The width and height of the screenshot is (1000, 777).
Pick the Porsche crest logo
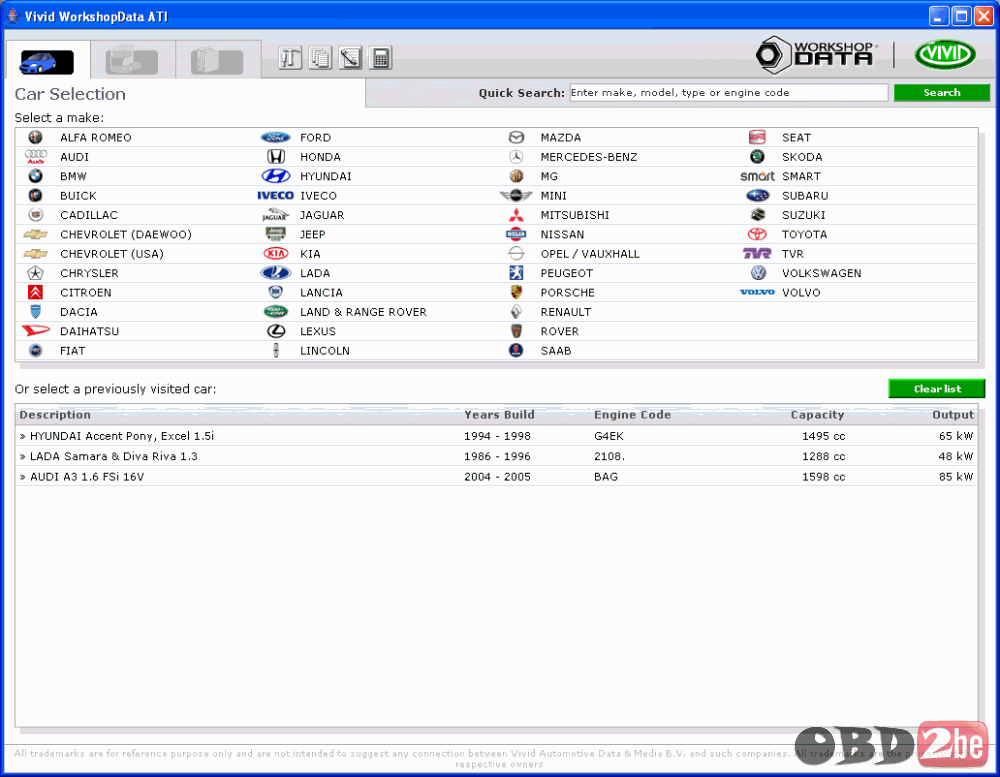516,292
